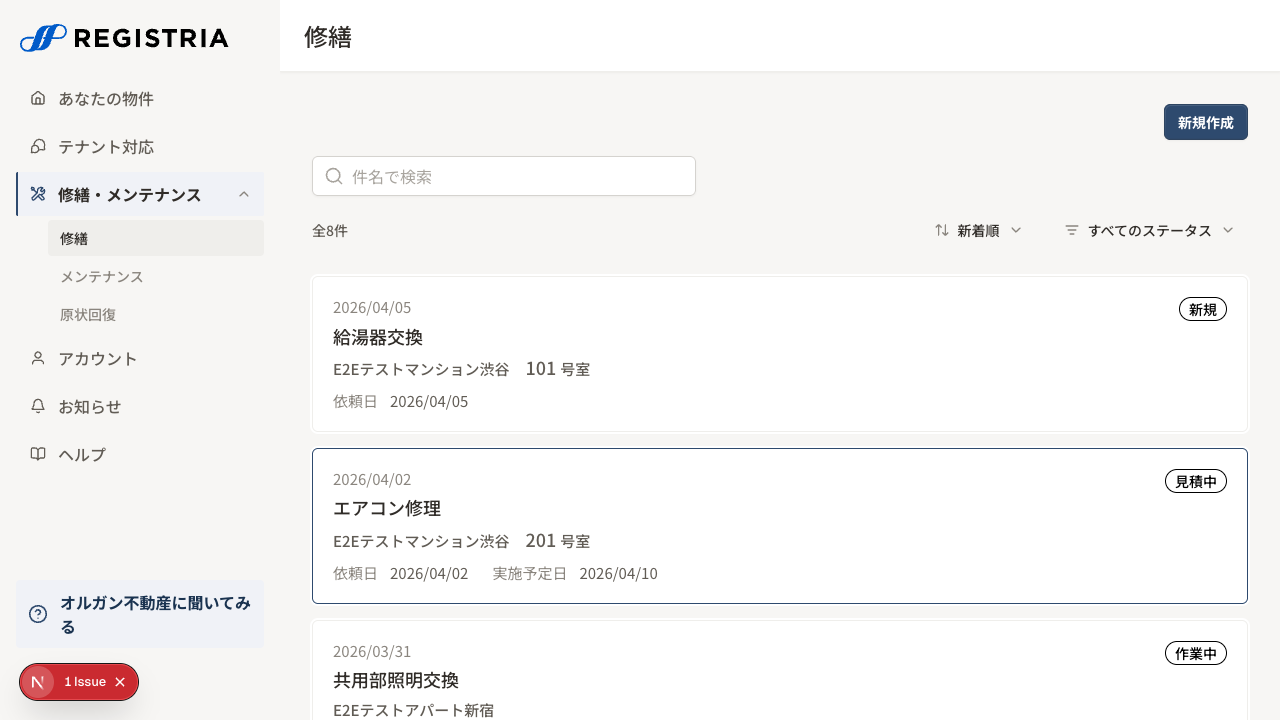Screen dimensions: 1280x720
Task: Select 原状回復 in the sidebar
Action: pos(87,314)
